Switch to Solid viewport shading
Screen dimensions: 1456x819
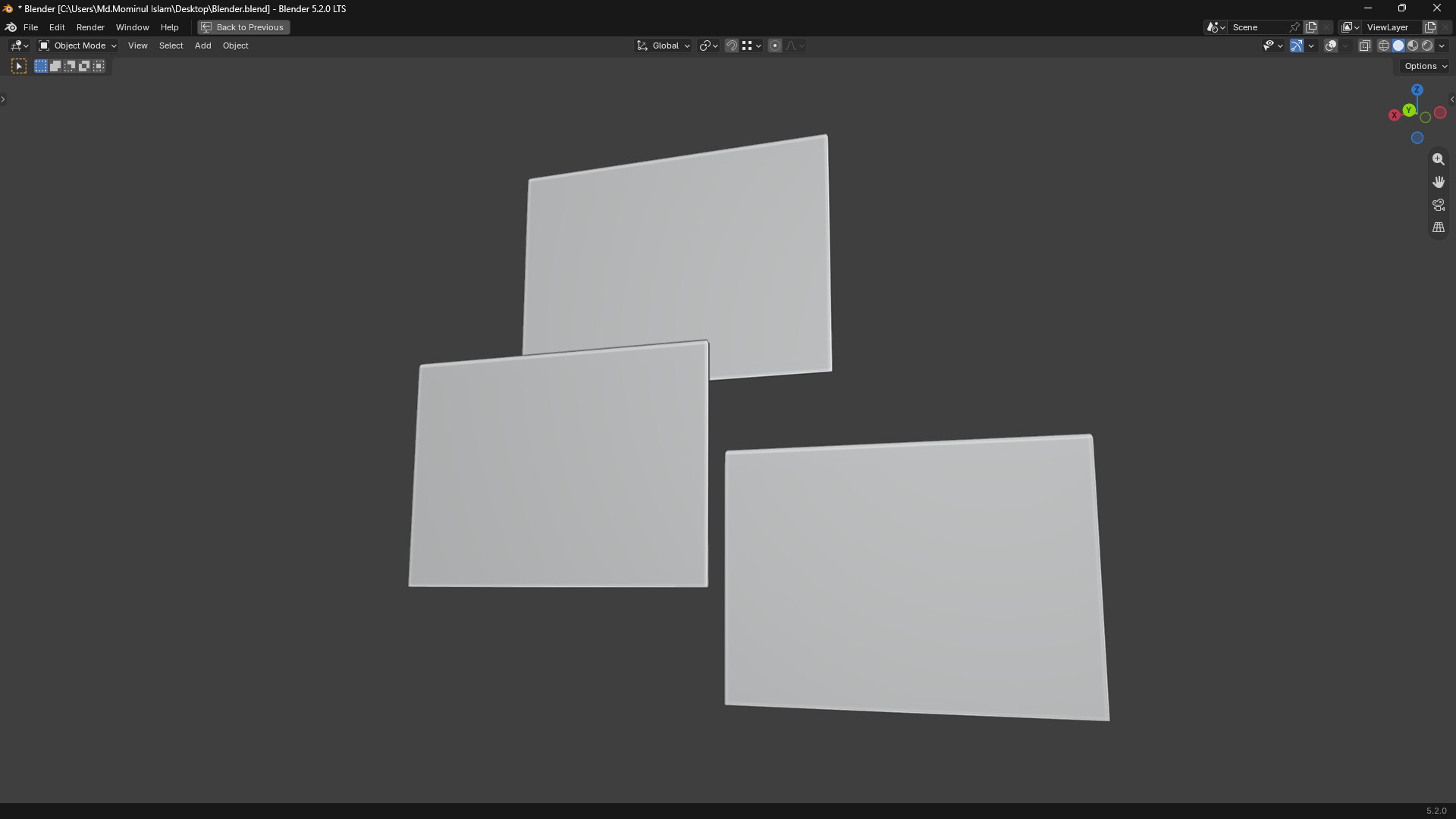tap(1398, 46)
